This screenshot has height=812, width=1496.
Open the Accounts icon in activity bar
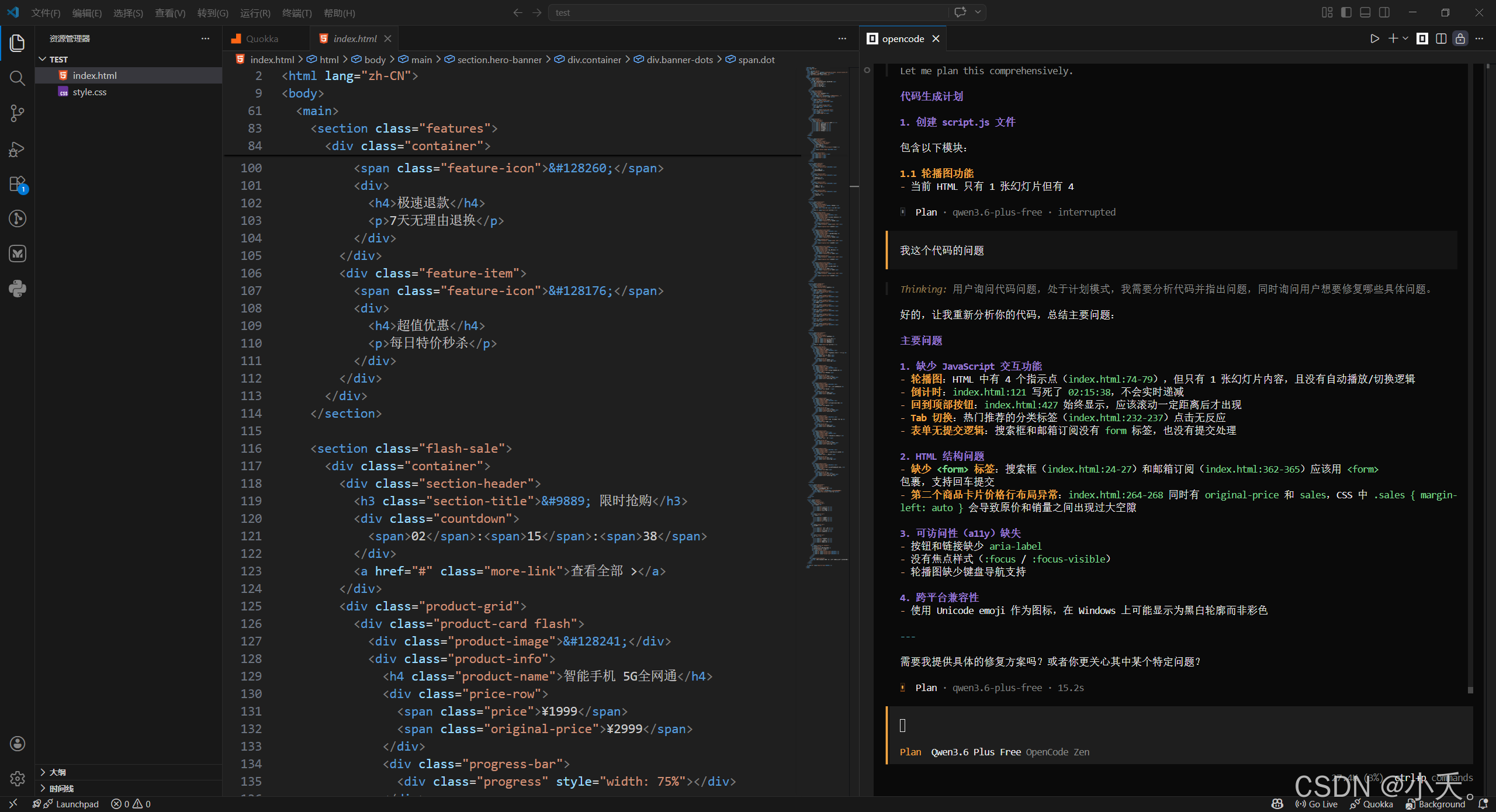[18, 744]
